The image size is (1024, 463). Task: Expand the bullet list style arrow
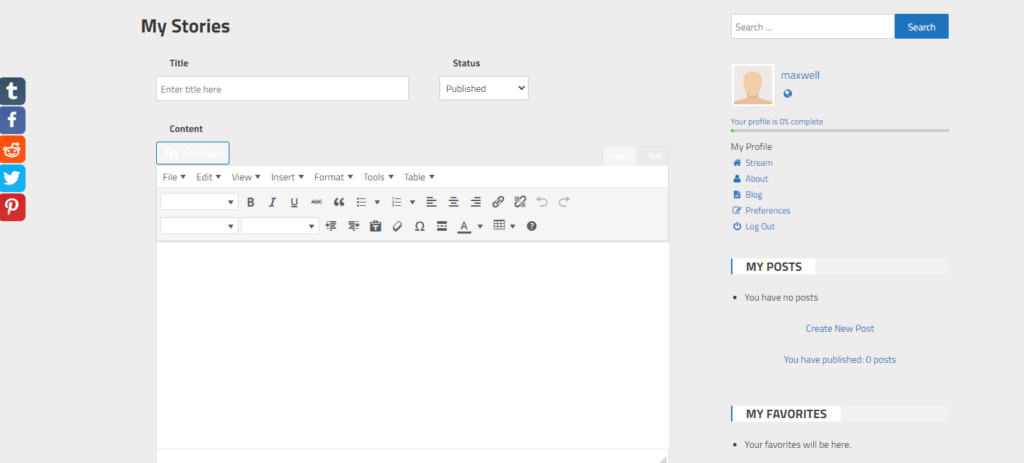377,202
